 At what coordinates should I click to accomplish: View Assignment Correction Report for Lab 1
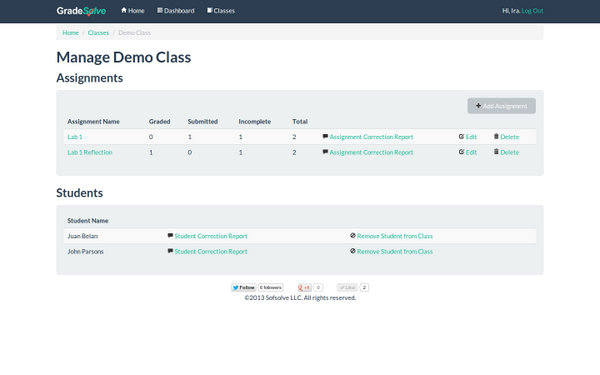(371, 137)
